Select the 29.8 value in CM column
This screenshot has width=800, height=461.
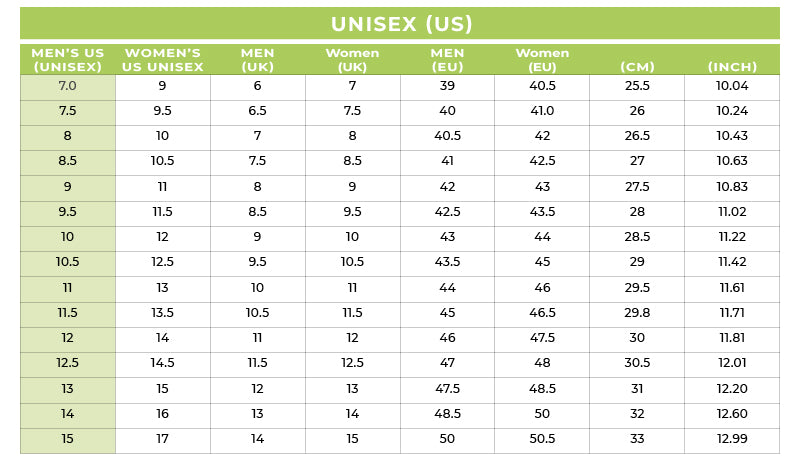(637, 313)
